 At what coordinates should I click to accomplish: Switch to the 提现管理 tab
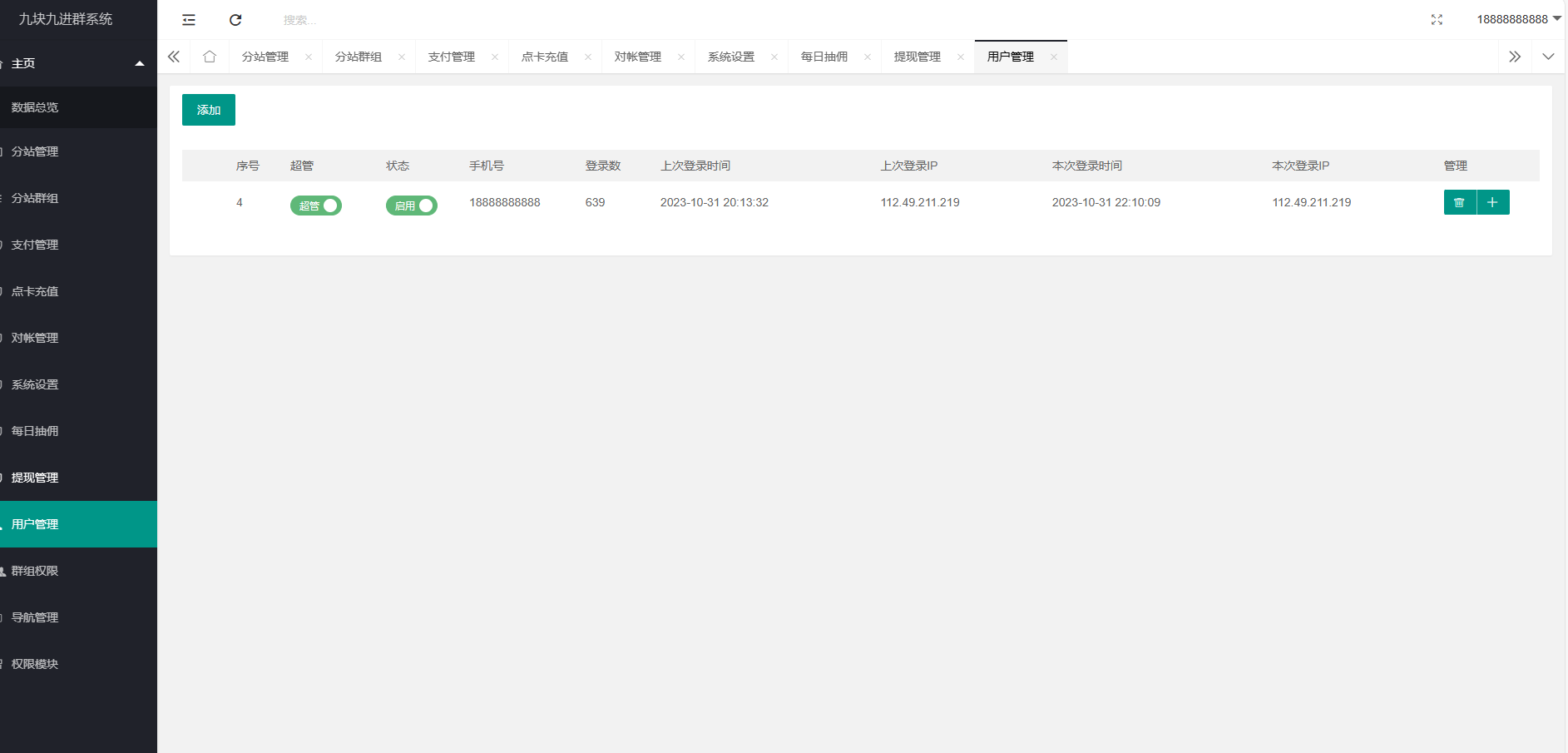pyautogui.click(x=917, y=57)
